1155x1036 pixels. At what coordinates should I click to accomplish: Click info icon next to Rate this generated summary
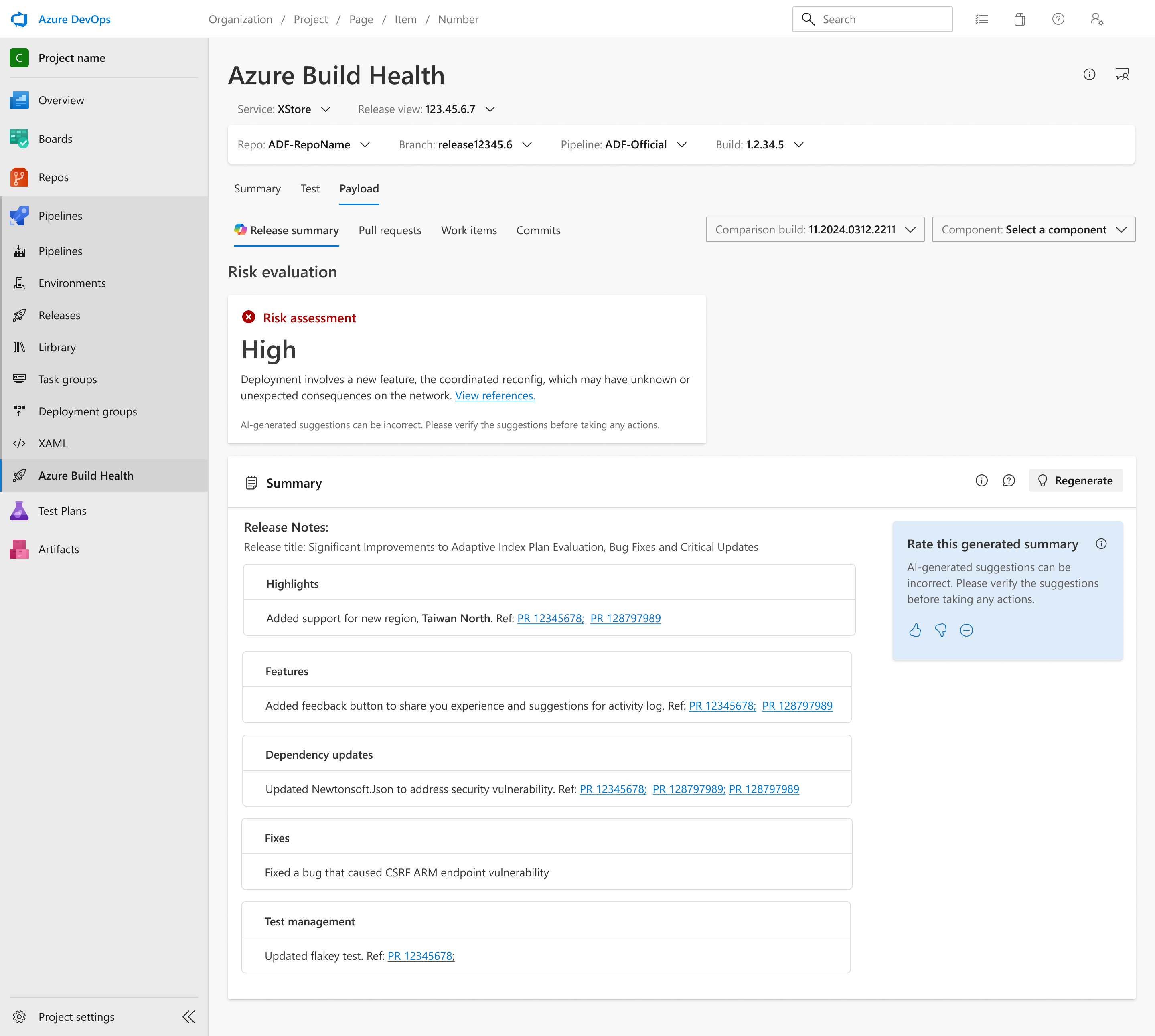pos(1101,544)
